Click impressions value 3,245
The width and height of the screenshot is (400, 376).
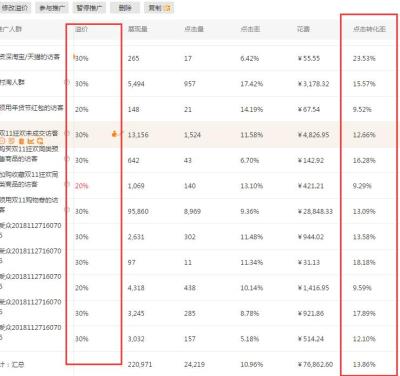click(x=136, y=313)
